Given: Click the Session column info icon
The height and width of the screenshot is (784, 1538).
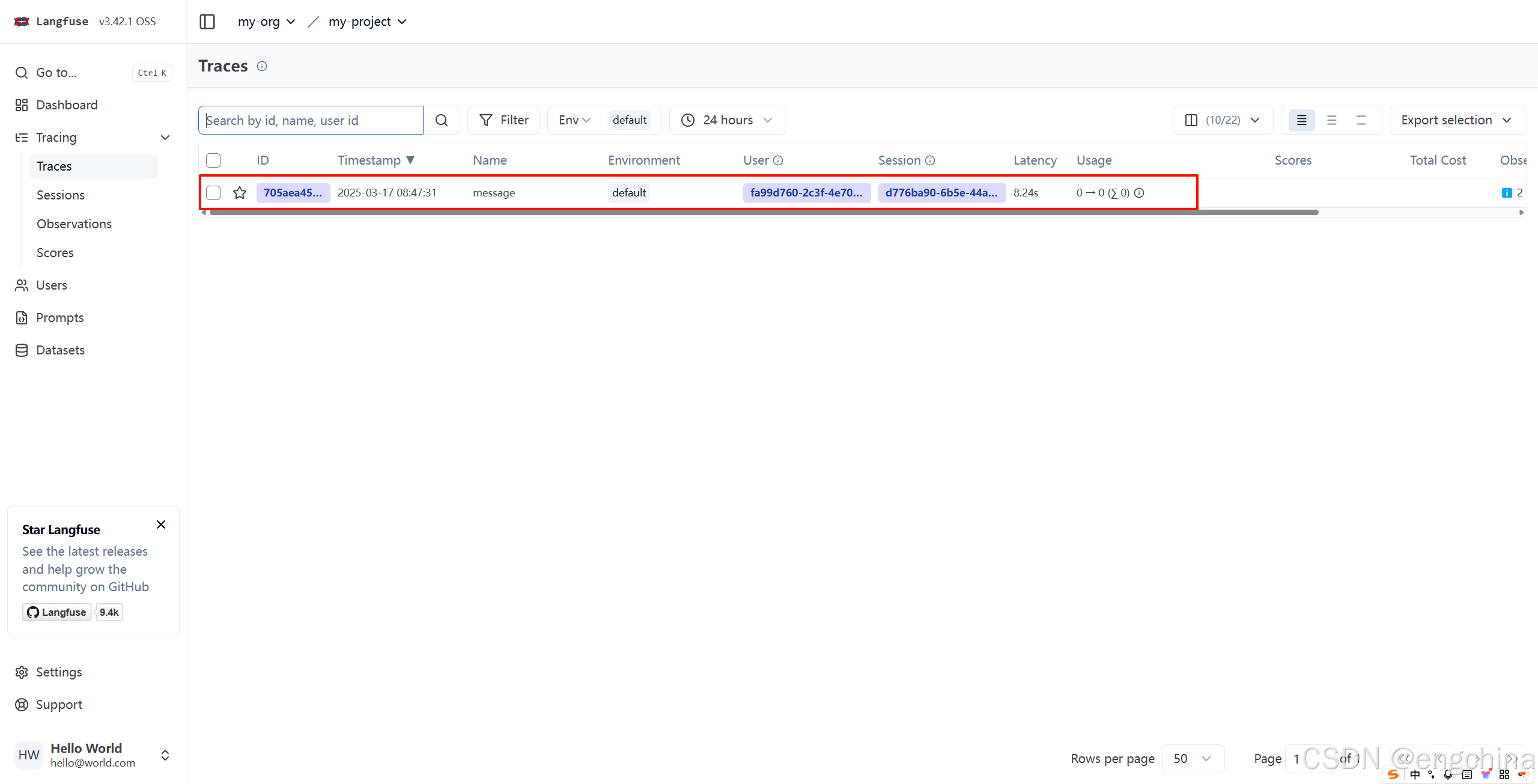Looking at the screenshot, I should (x=930, y=160).
